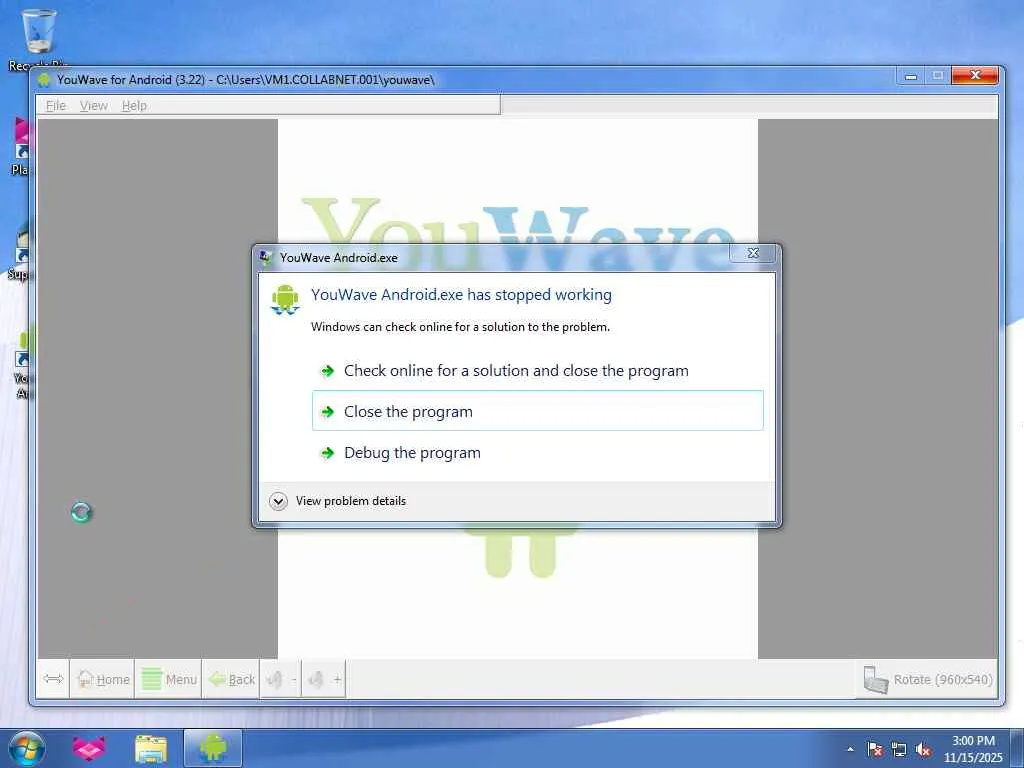Show hidden system tray icons

850,749
